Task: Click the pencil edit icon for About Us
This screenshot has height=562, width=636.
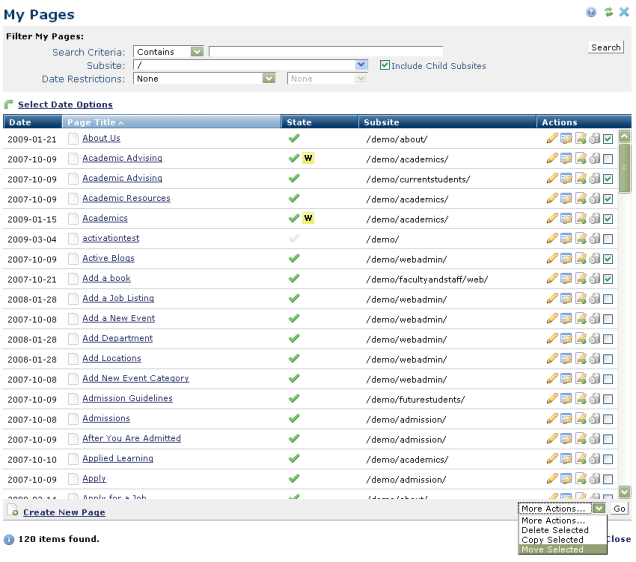Action: tap(552, 139)
